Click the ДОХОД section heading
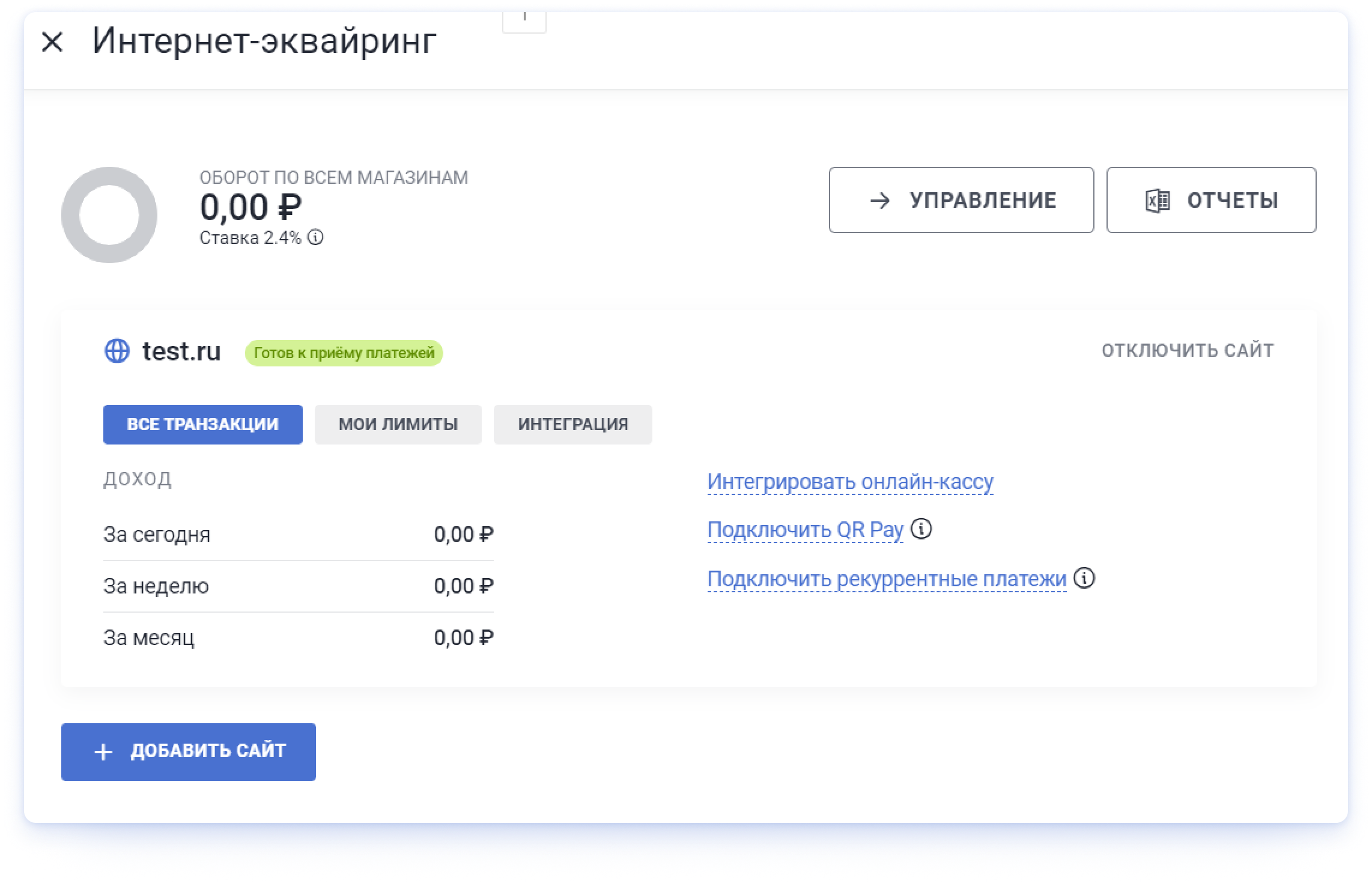 (x=138, y=479)
